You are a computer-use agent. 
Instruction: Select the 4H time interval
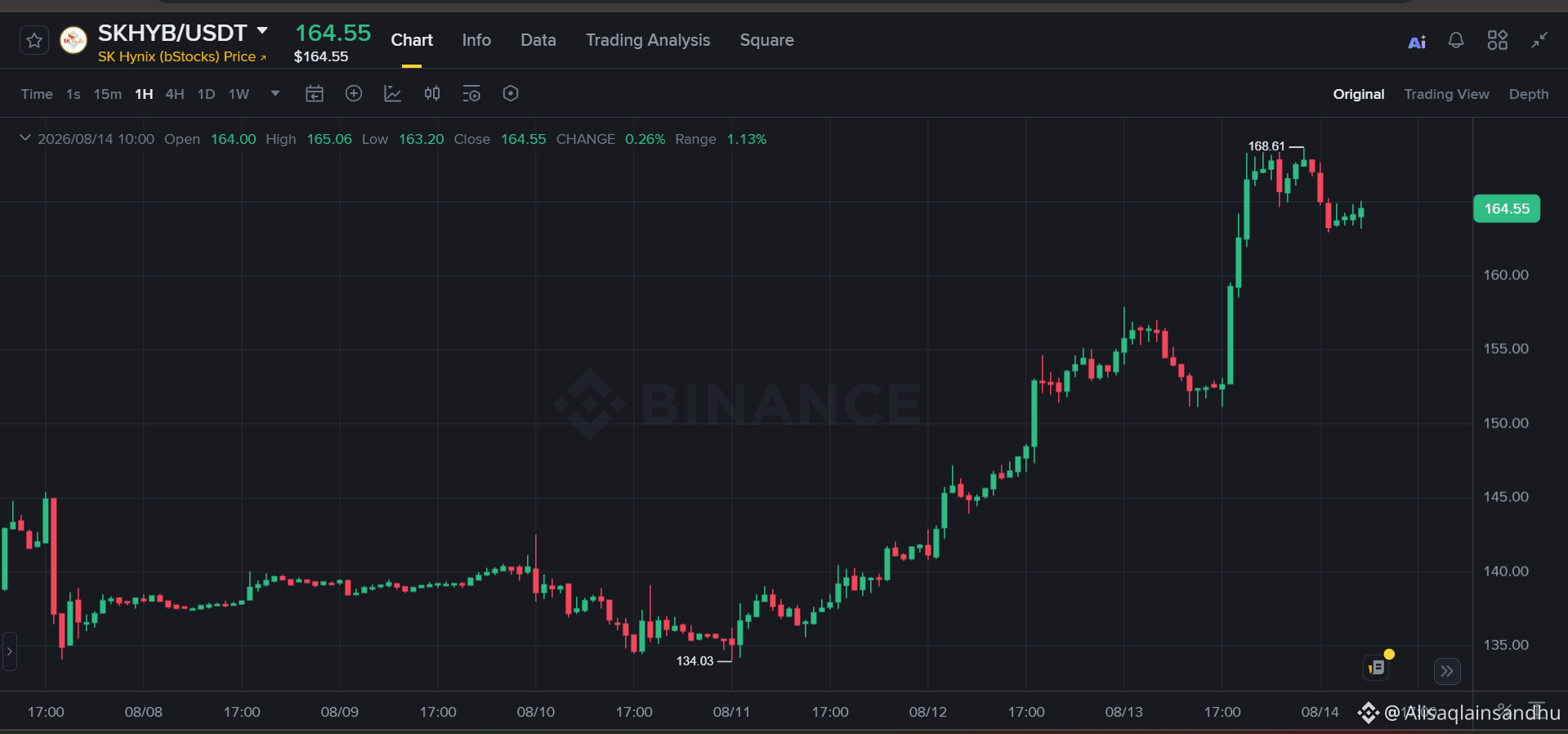point(175,94)
